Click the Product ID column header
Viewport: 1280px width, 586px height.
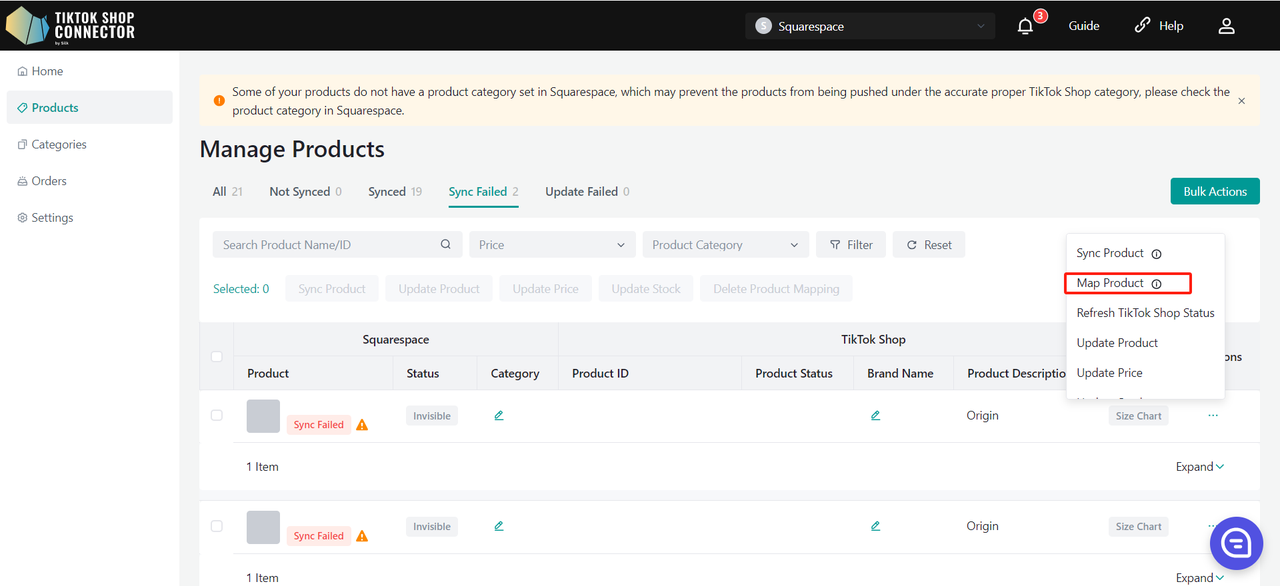600,373
